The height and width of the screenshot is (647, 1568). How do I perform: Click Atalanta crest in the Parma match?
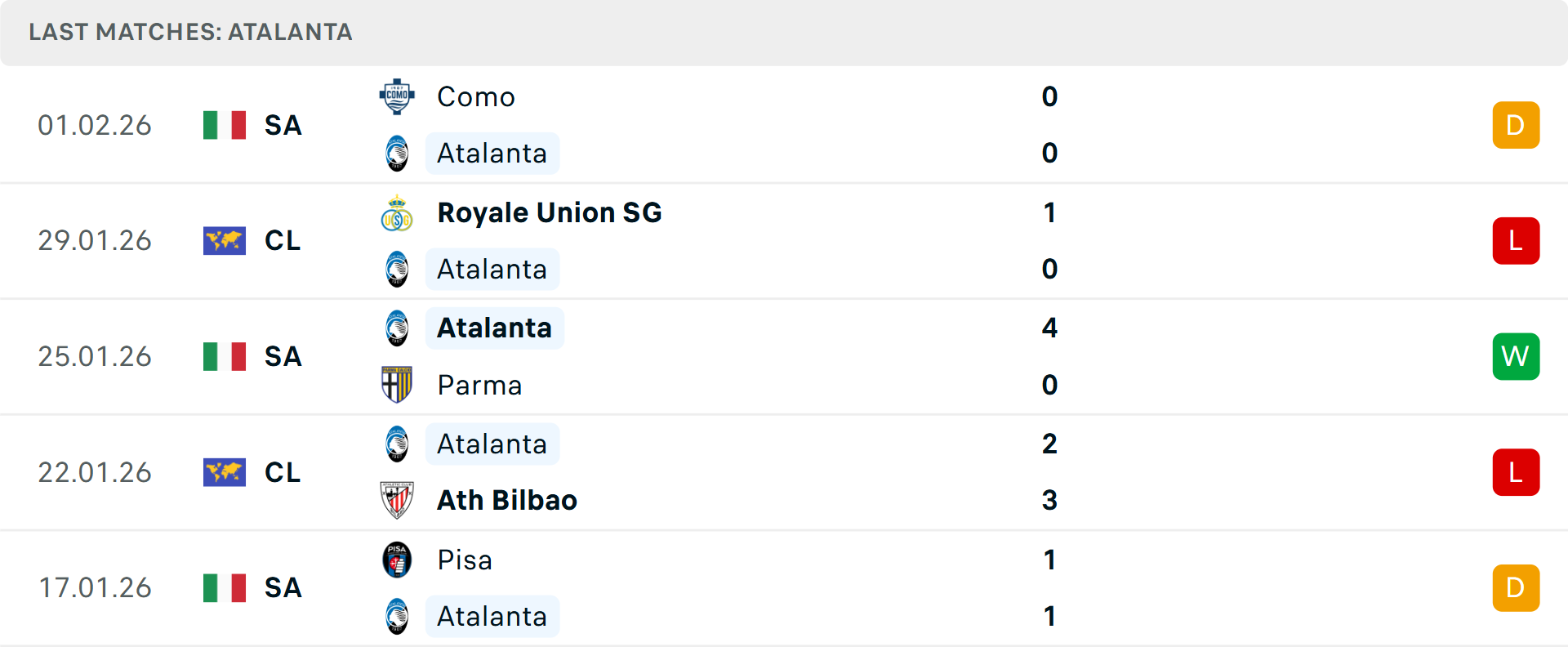397,328
